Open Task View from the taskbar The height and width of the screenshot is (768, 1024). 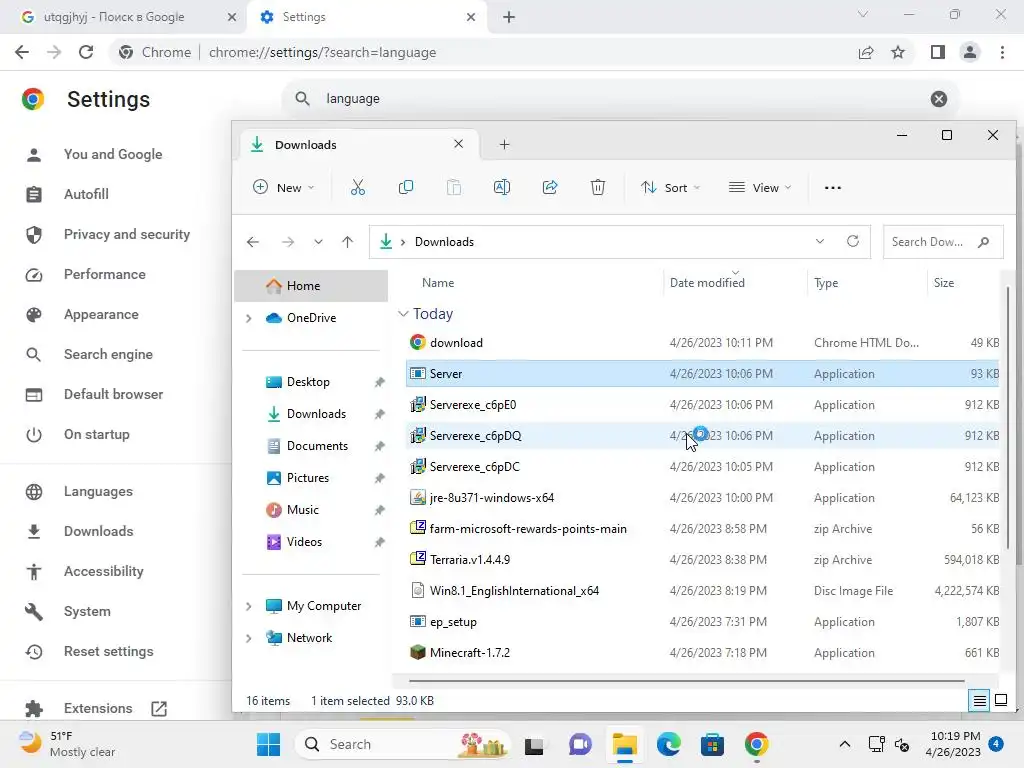[534, 745]
